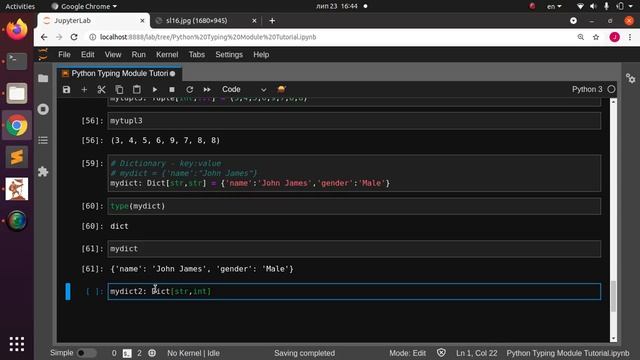The image size is (640, 360).
Task: Restart the kernel with the circular arrow
Action: [x=189, y=89]
